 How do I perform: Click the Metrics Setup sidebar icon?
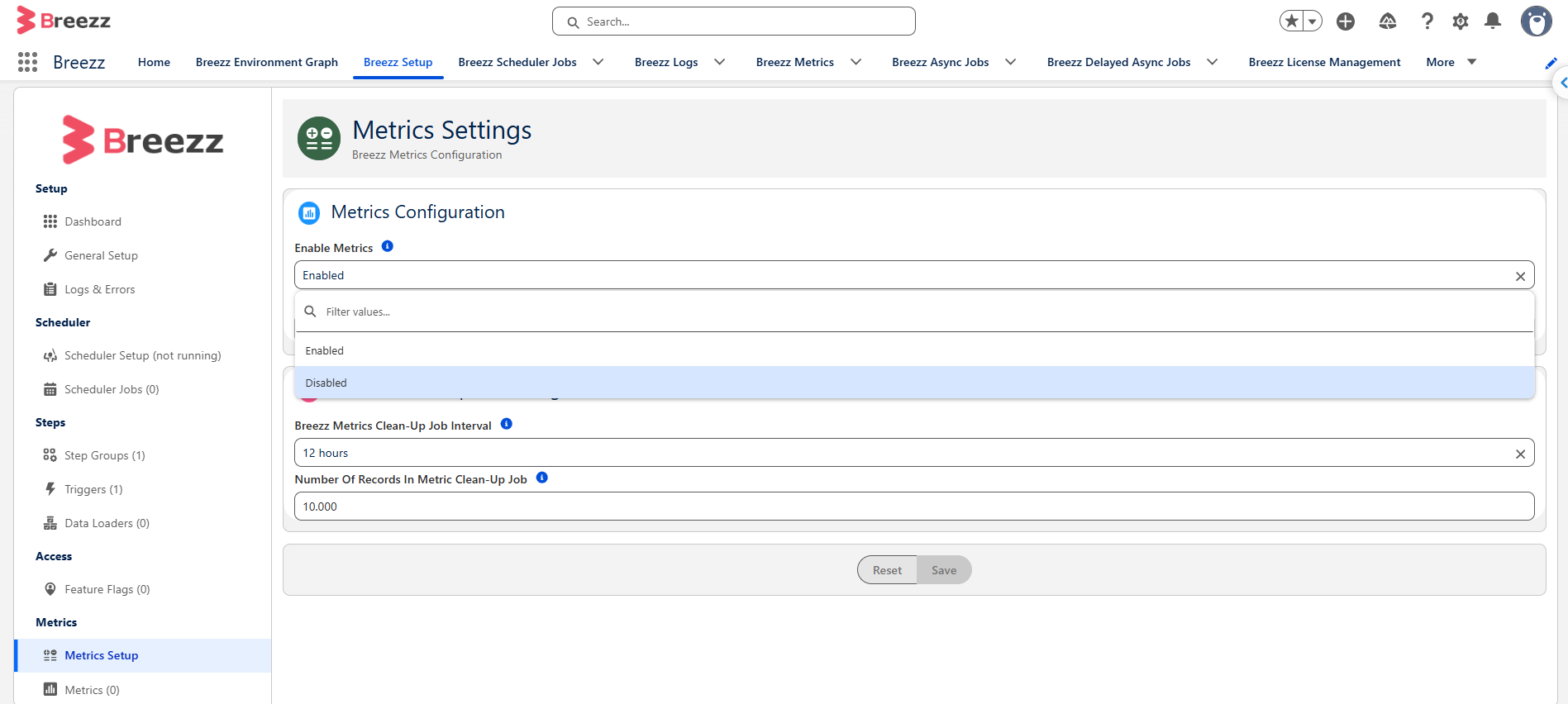click(x=50, y=655)
